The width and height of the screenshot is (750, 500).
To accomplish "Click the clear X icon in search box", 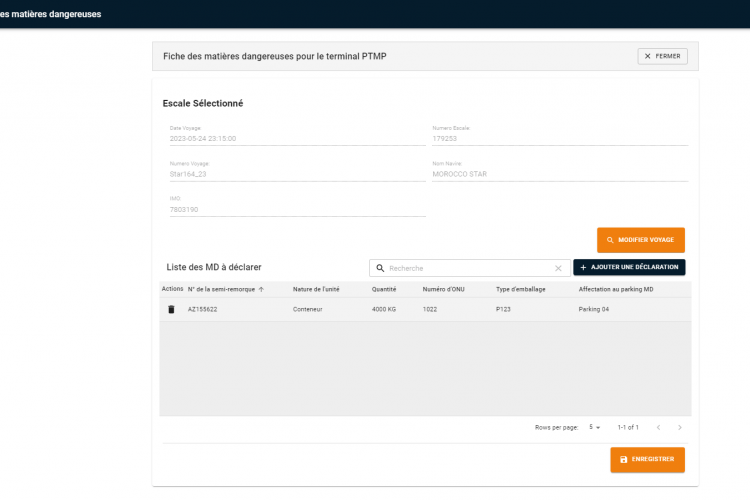I will point(559,268).
